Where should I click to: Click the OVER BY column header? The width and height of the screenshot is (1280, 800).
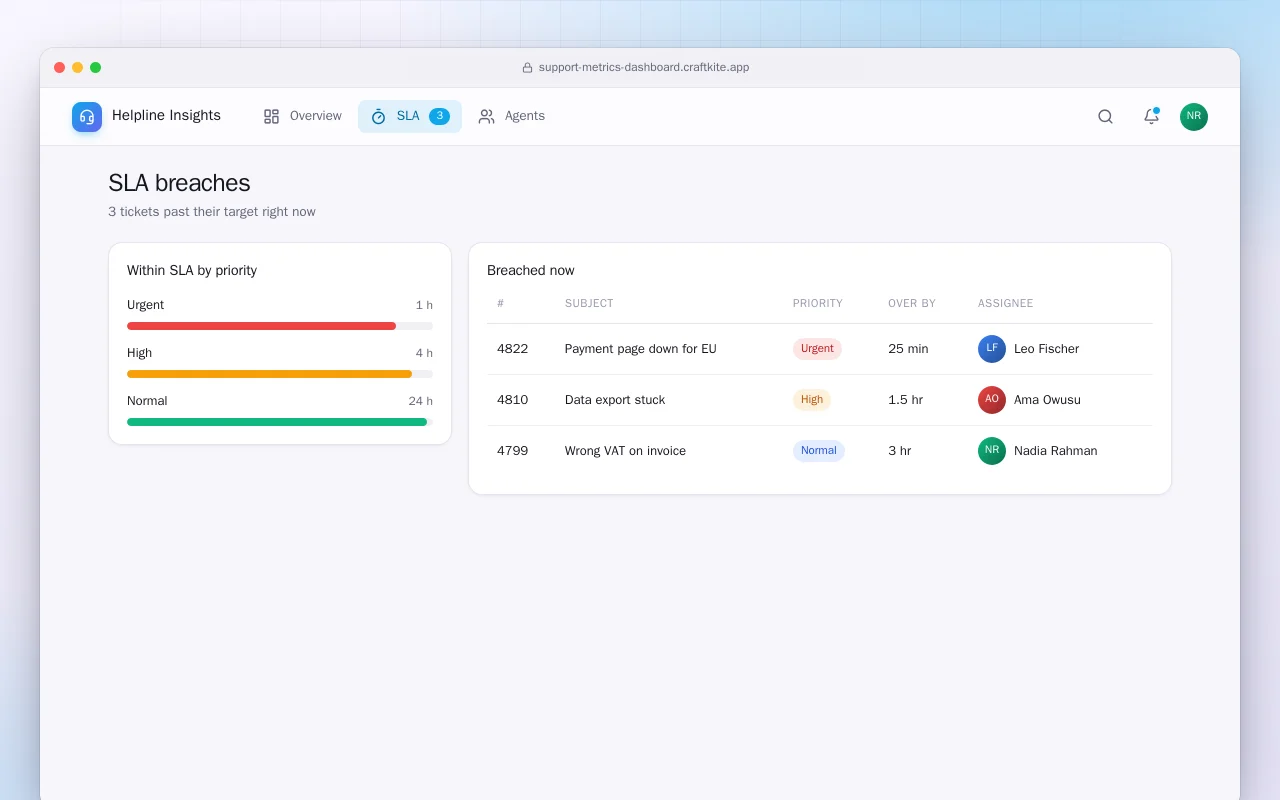tap(912, 303)
